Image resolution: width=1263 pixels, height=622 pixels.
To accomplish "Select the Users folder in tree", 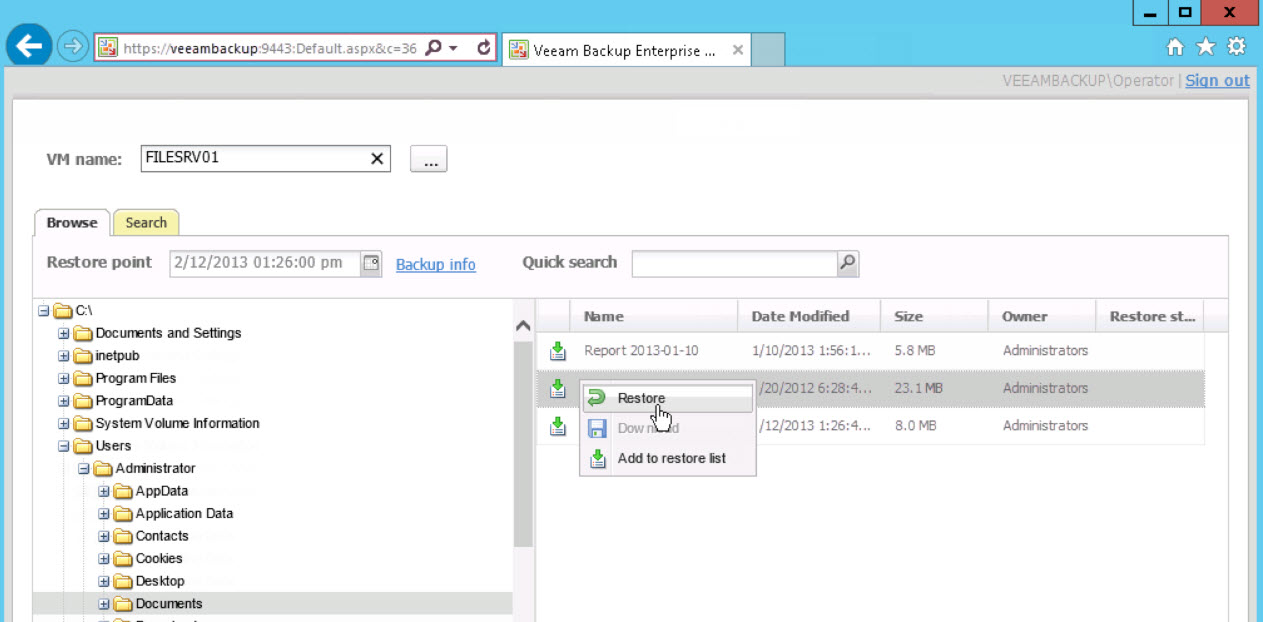I will [113, 446].
